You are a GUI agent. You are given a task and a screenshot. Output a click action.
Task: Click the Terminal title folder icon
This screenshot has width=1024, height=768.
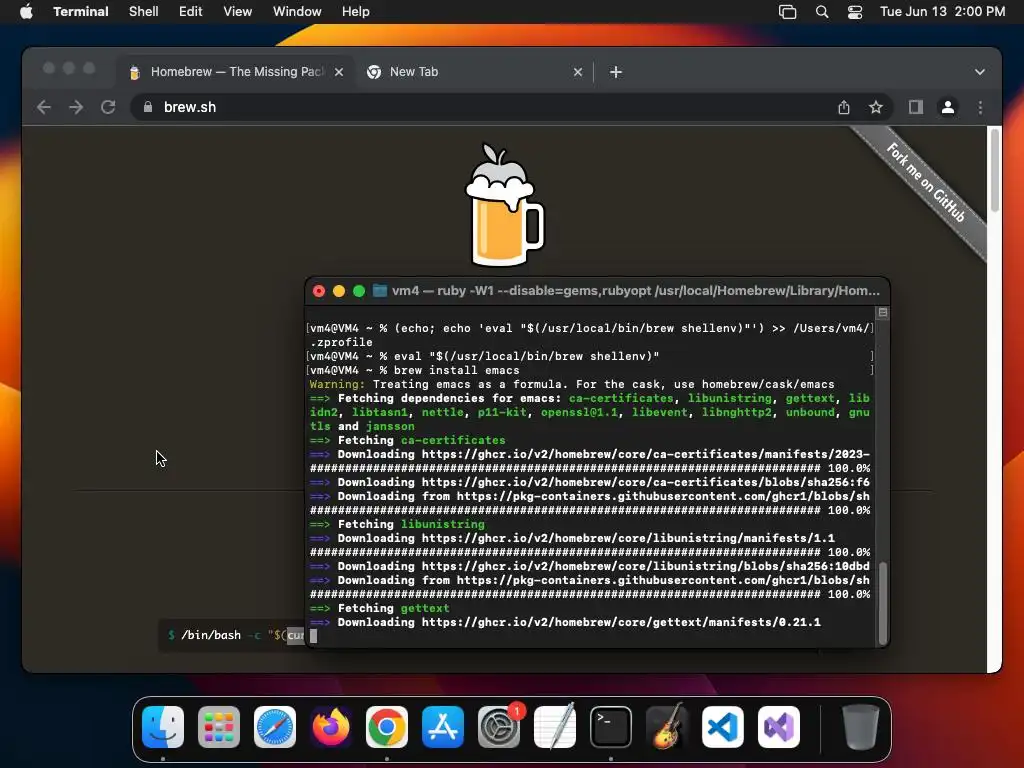(x=379, y=291)
